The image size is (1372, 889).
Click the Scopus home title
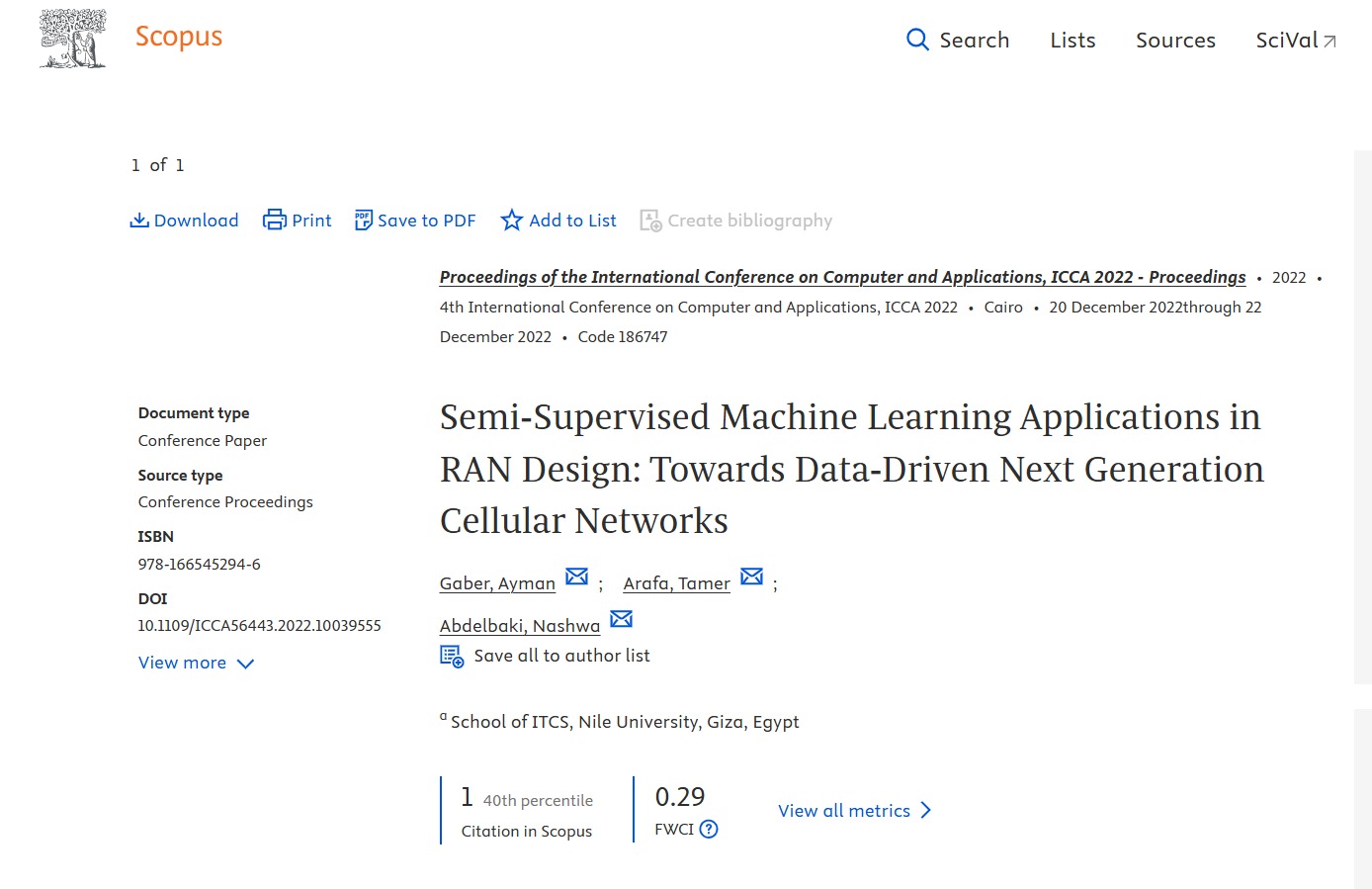coord(179,37)
